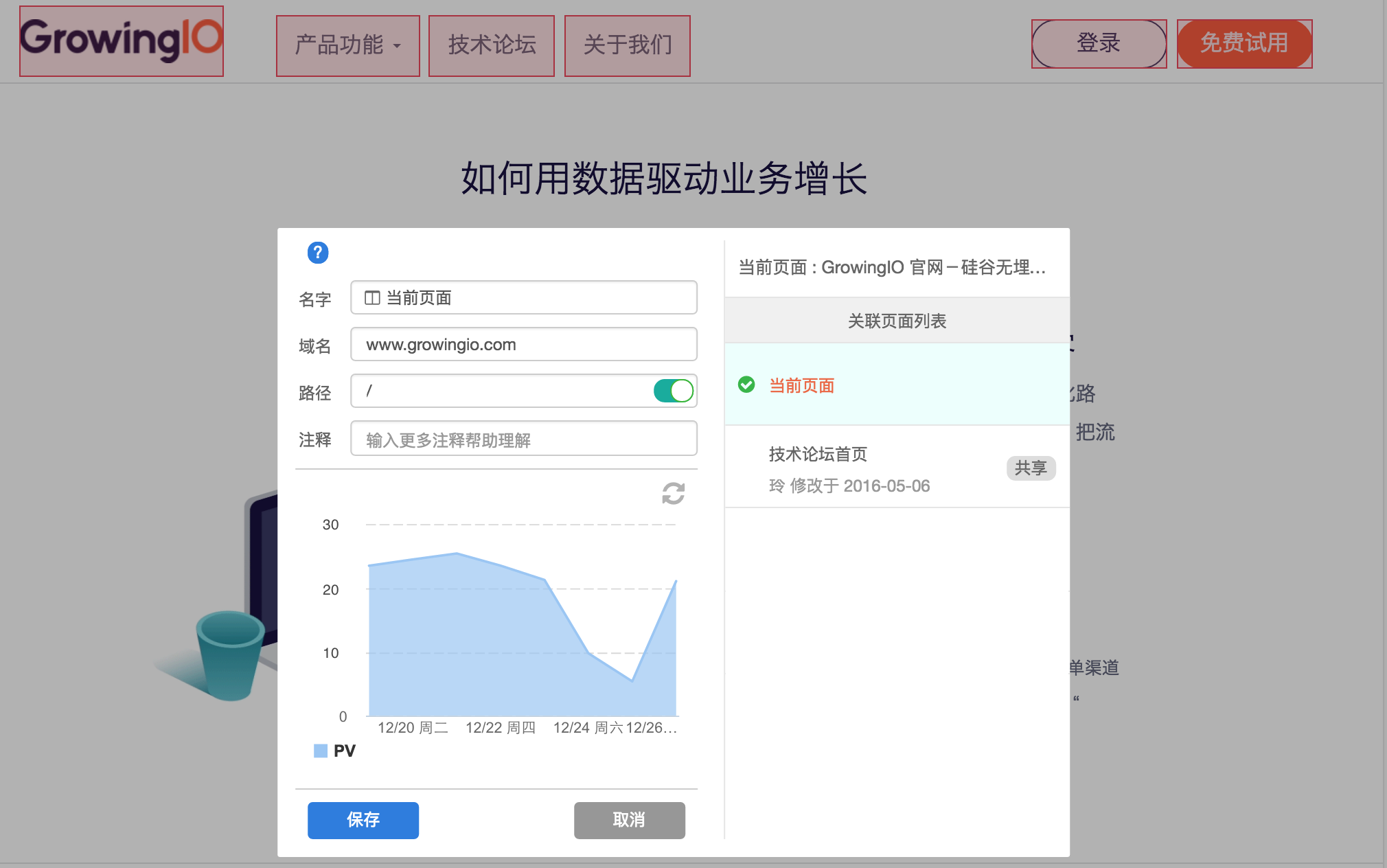Click the 注释 input with placeholder text
The image size is (1387, 868).
click(x=524, y=439)
